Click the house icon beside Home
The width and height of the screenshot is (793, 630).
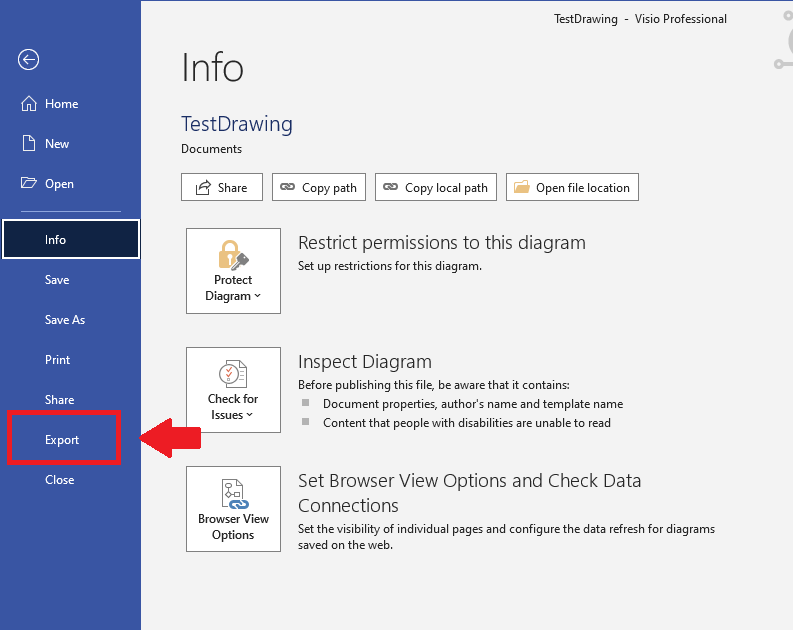point(29,104)
